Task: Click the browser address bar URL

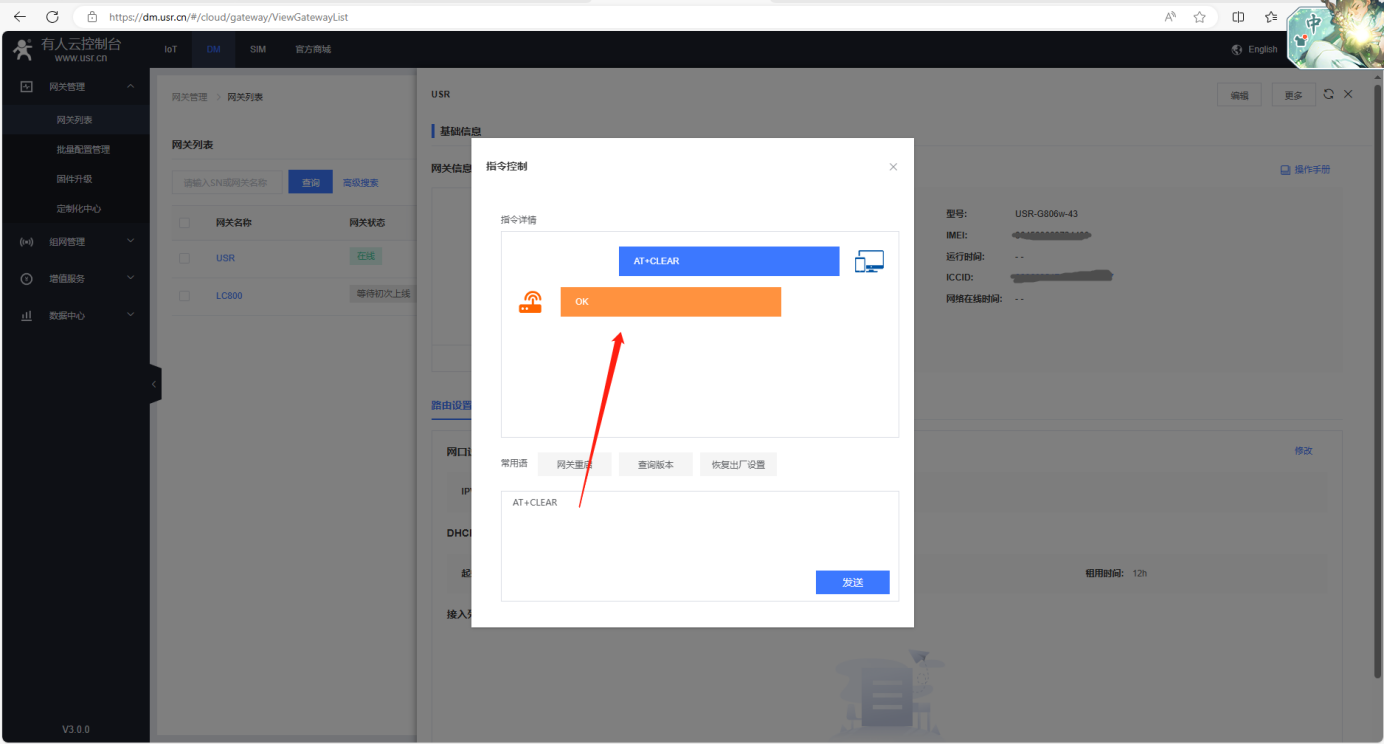Action: click(228, 17)
